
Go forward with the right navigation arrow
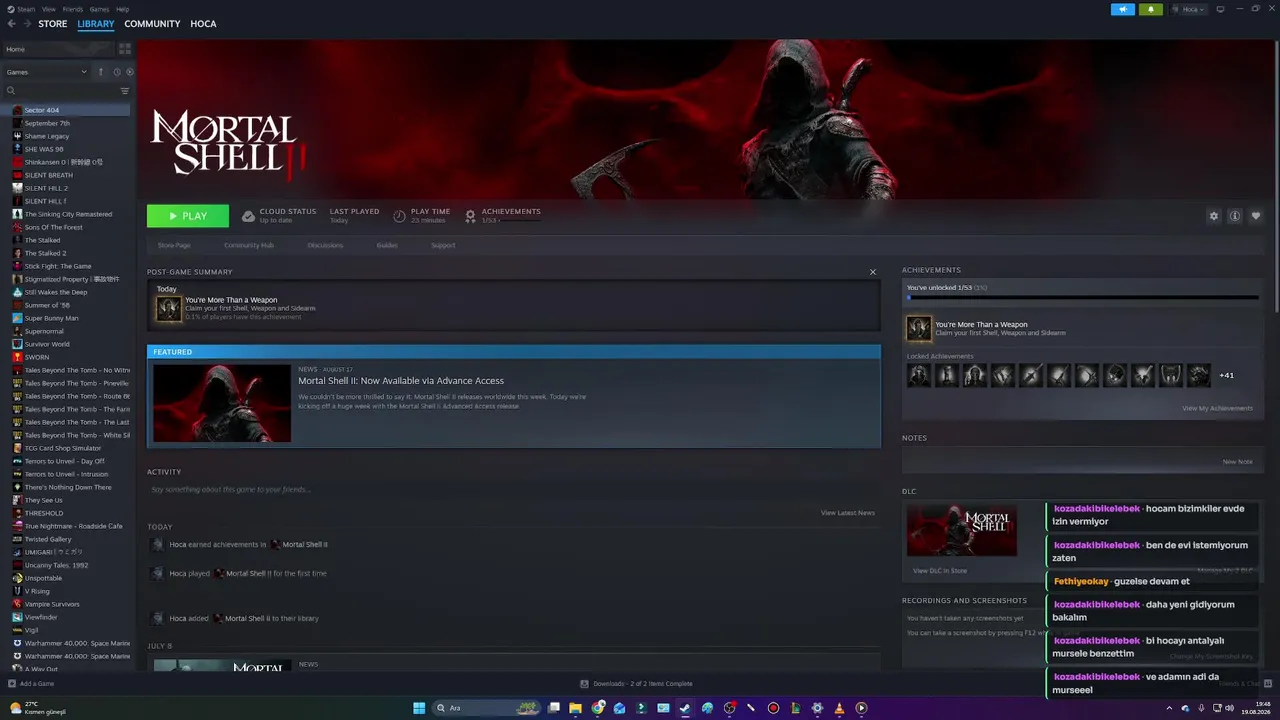tap(26, 24)
